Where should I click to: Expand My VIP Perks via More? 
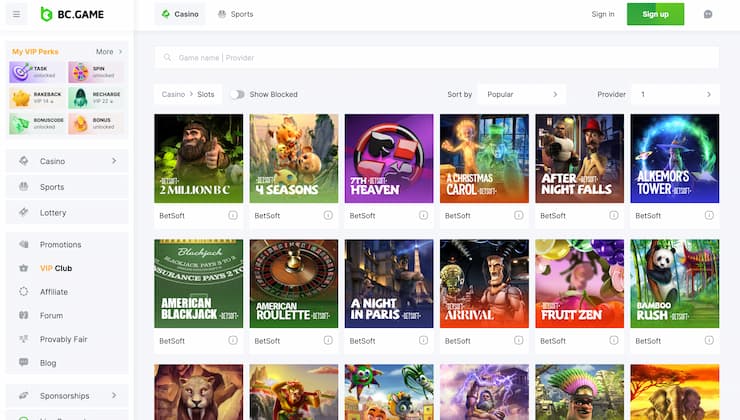109,51
